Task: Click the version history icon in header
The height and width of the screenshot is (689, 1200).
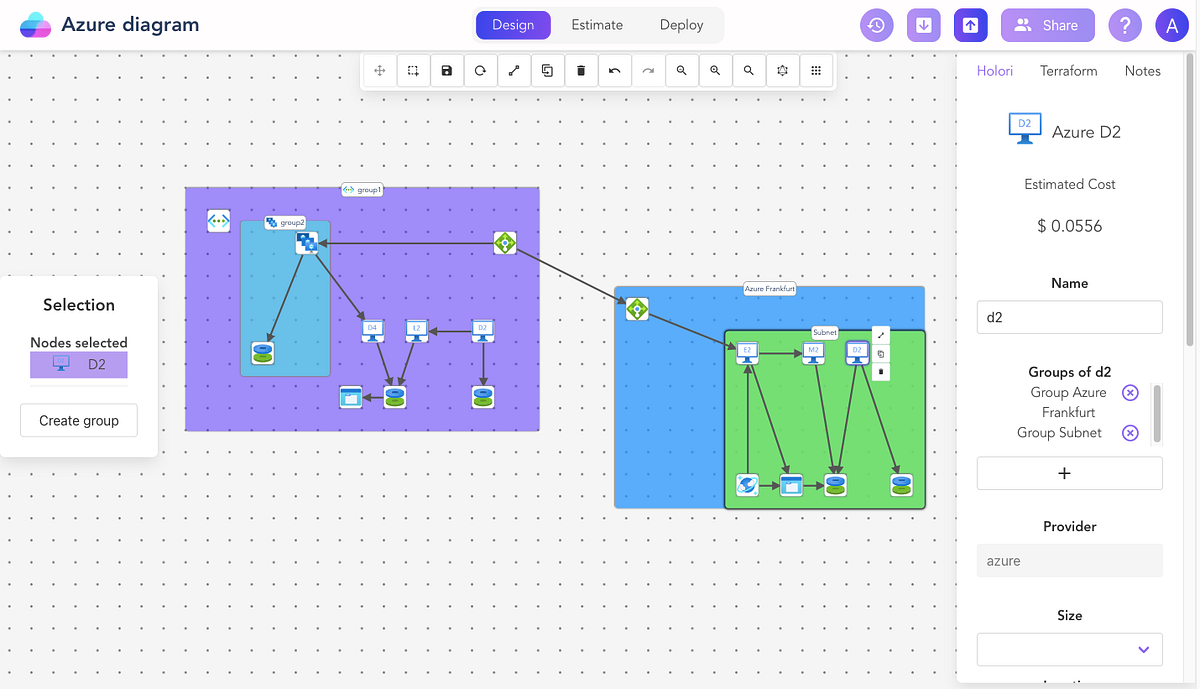Action: coord(876,25)
